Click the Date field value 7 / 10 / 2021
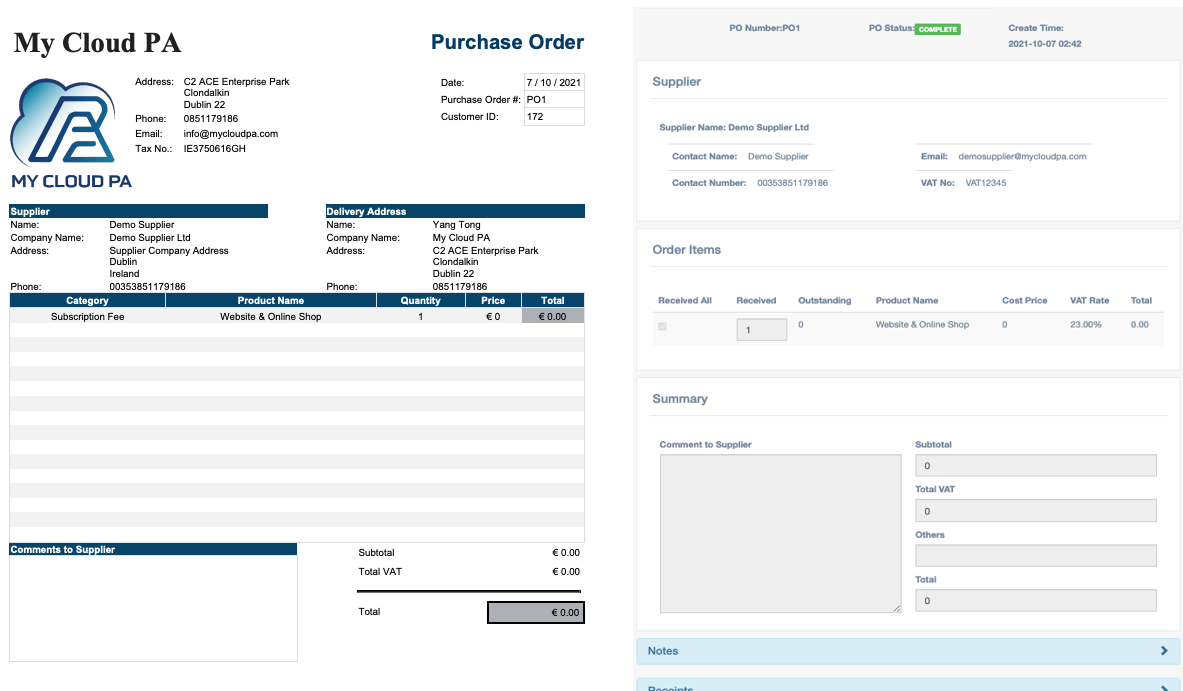Screen dimensions: 1183x691 (x=554, y=82)
